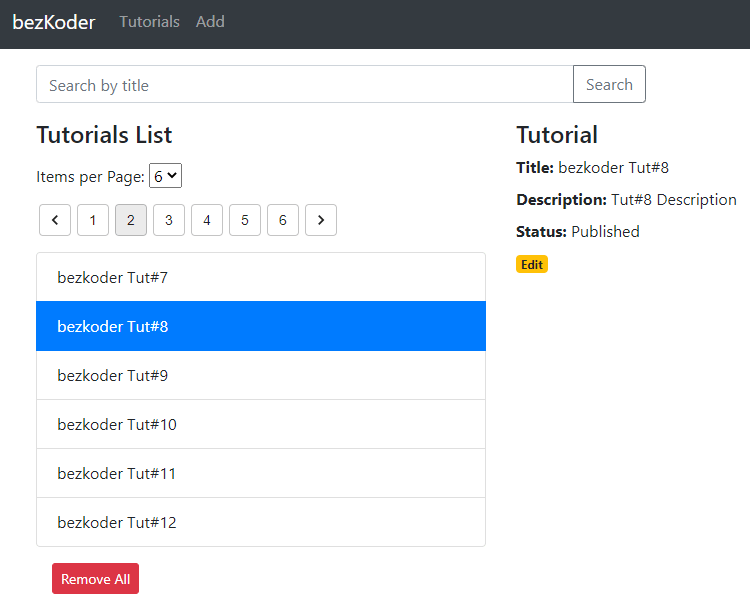
Task: Open the Add nav link
Action: pyautogui.click(x=210, y=22)
